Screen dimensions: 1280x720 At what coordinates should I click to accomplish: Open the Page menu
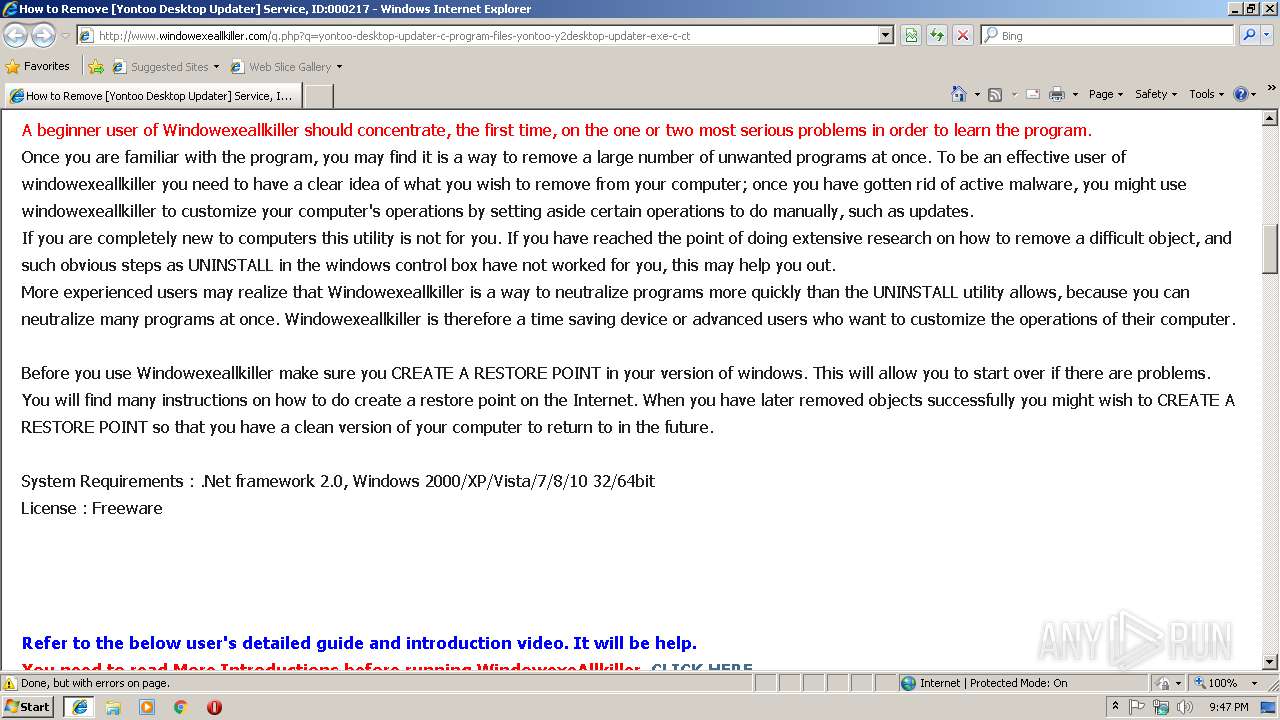point(1105,94)
